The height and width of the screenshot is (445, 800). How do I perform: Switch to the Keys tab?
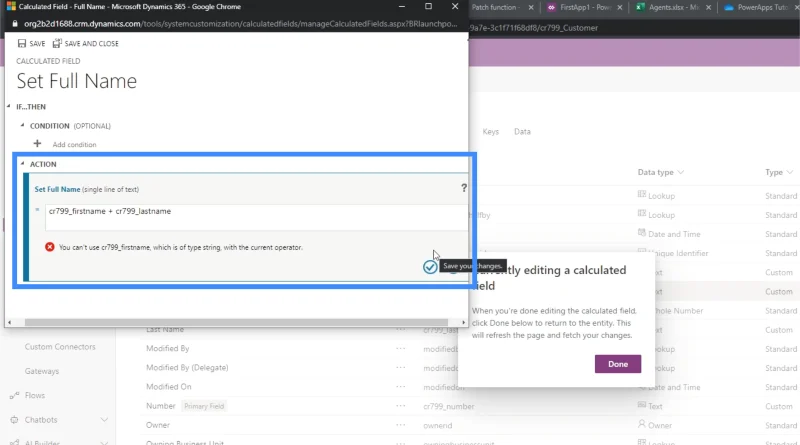pos(490,132)
